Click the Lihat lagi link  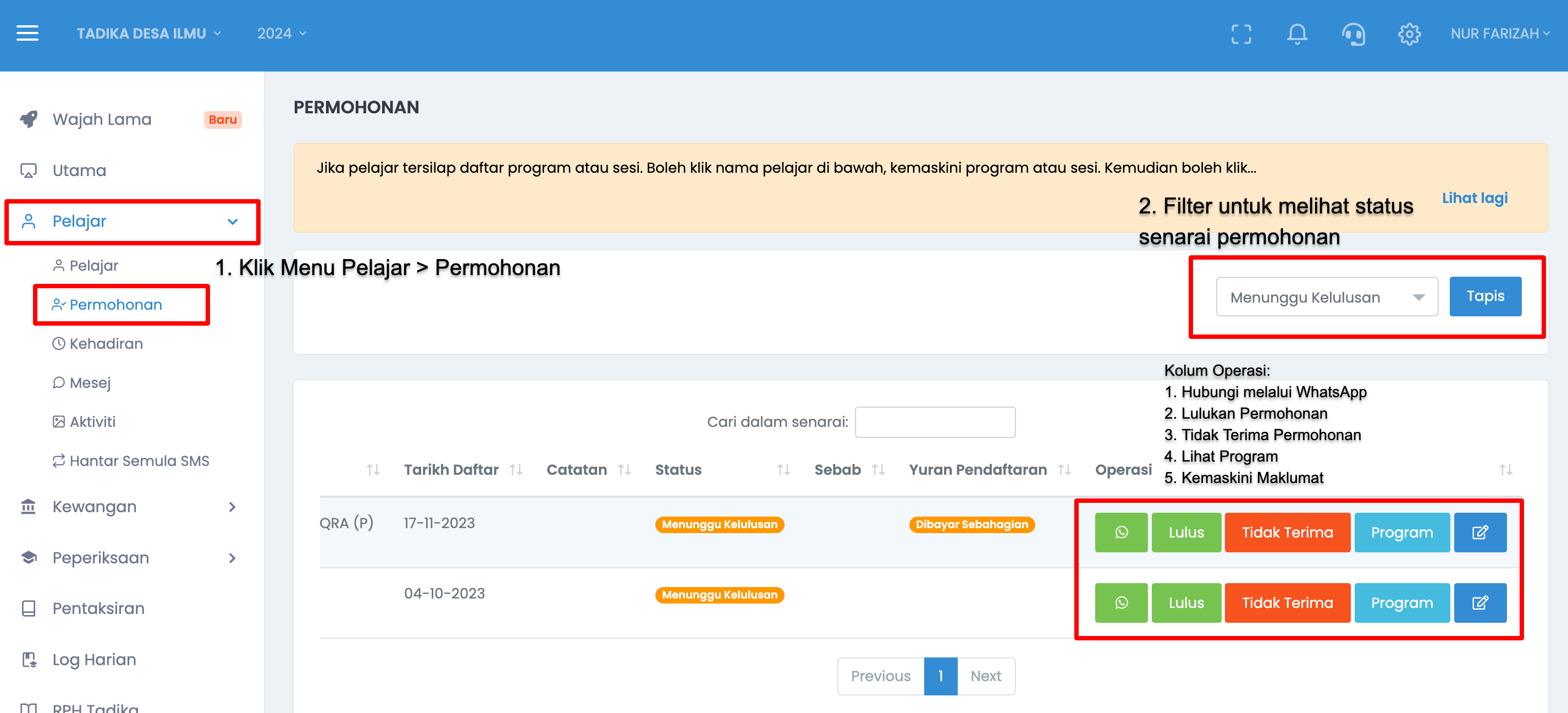click(1475, 198)
